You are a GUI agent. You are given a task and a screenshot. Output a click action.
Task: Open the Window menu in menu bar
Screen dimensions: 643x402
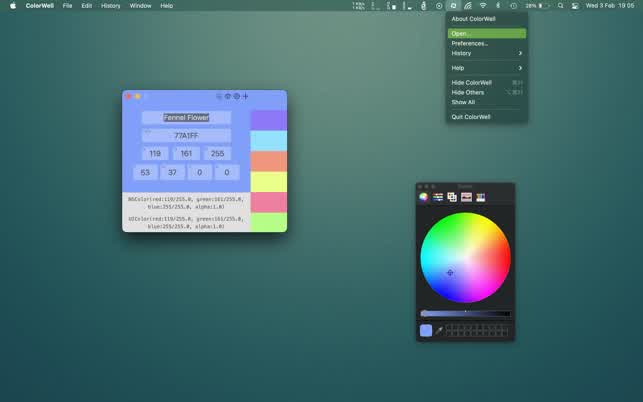140,6
